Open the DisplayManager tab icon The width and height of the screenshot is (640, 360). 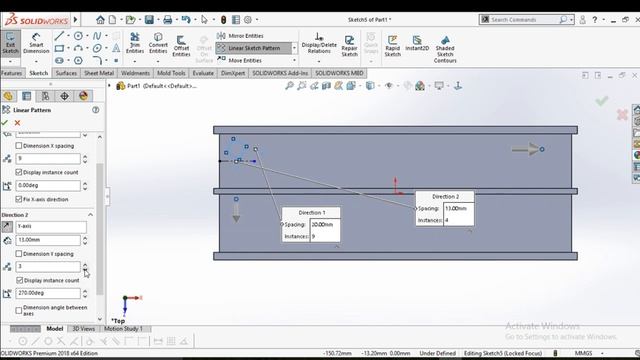point(83,96)
